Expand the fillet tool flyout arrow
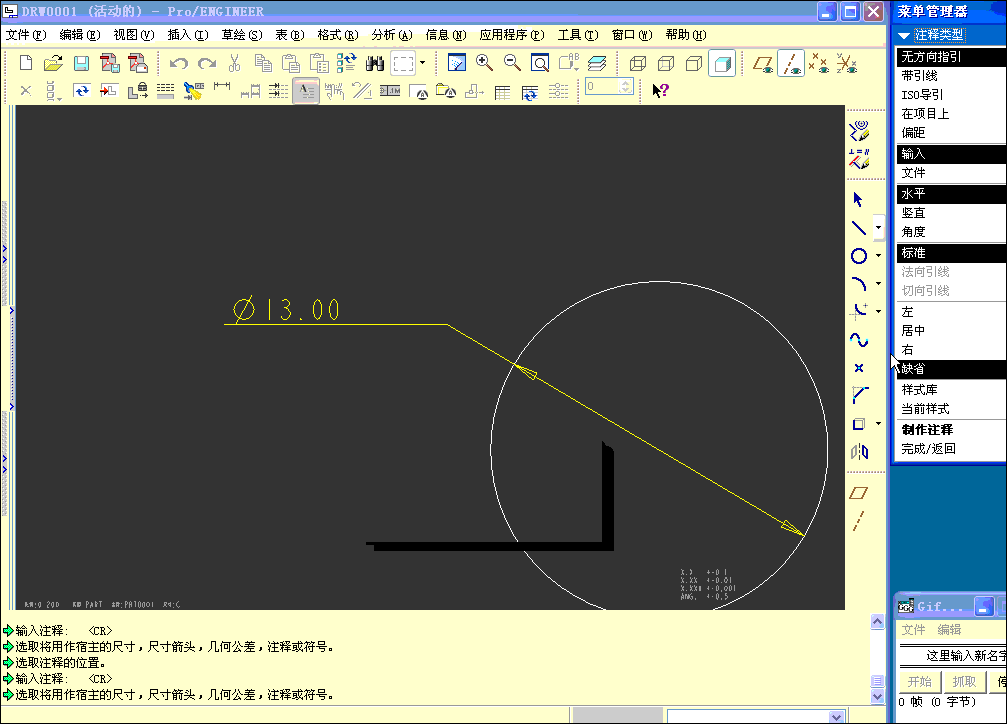This screenshot has height=724, width=1007. 878,312
